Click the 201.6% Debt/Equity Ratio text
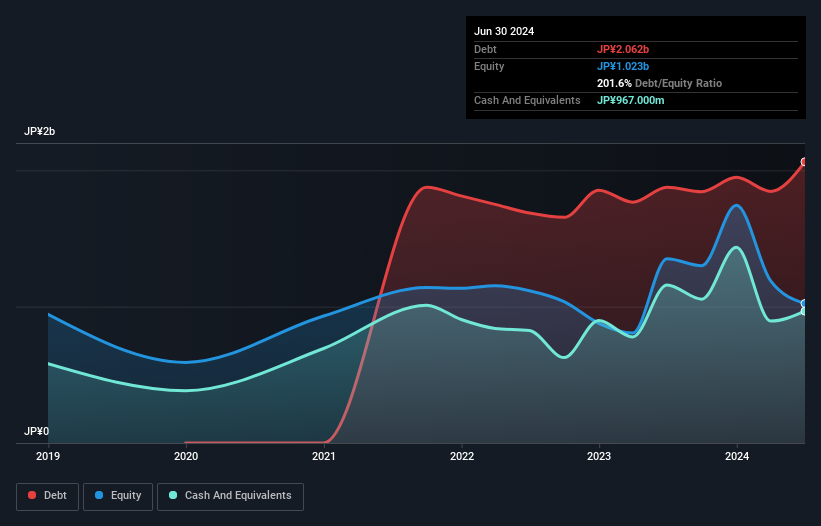 pyautogui.click(x=659, y=83)
